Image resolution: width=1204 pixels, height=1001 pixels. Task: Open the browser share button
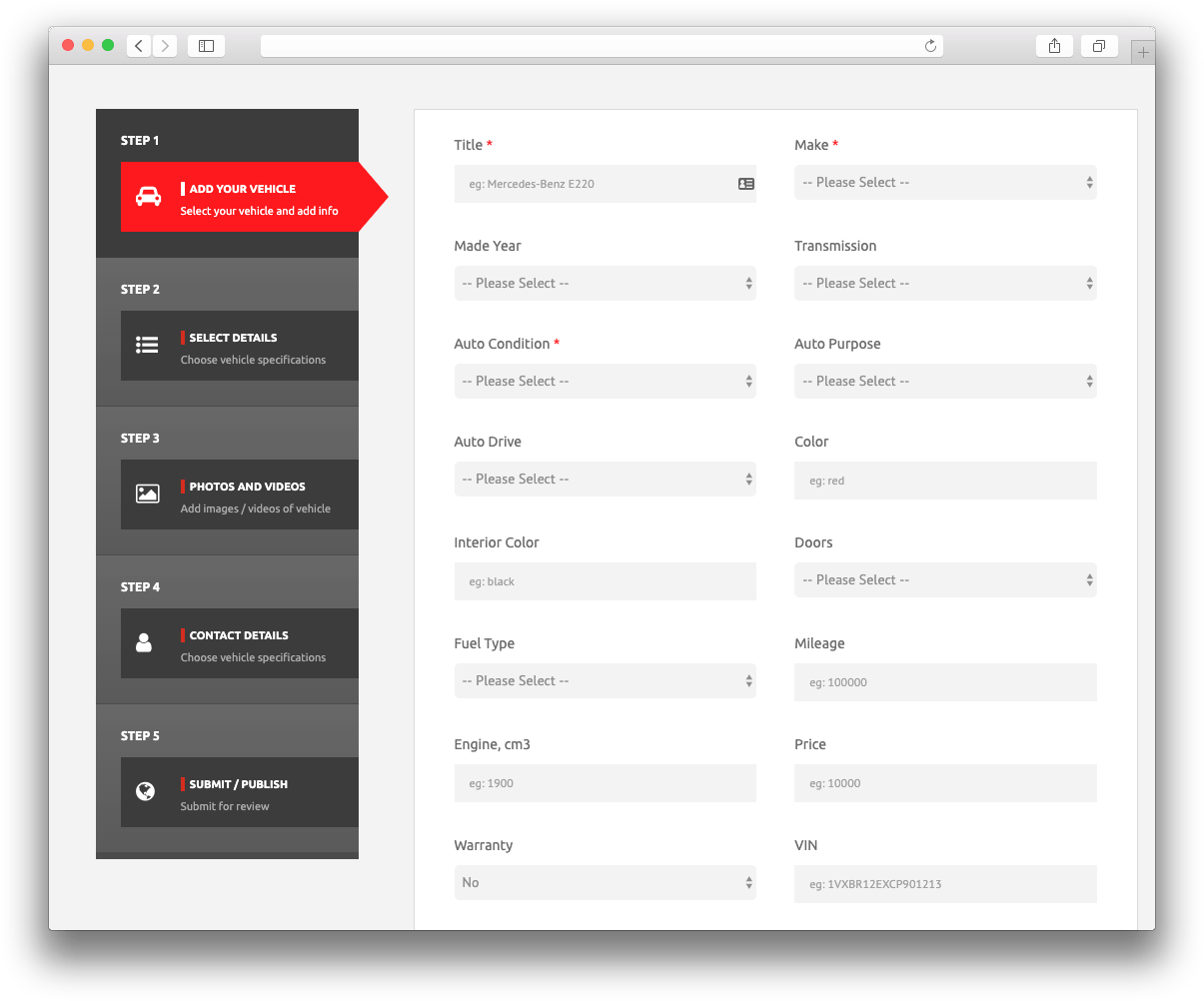point(1054,46)
